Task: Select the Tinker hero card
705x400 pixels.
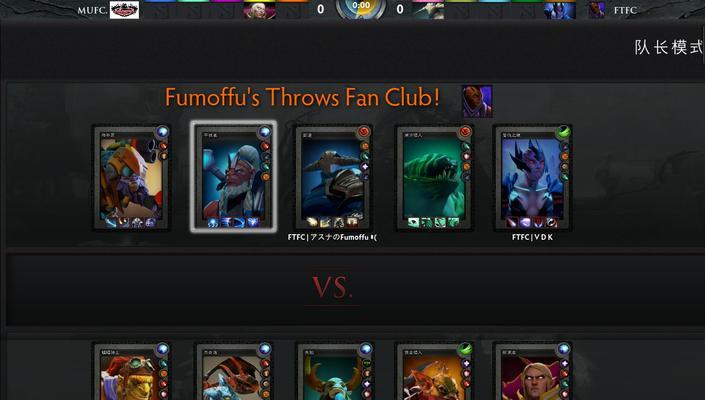Action: [131, 178]
